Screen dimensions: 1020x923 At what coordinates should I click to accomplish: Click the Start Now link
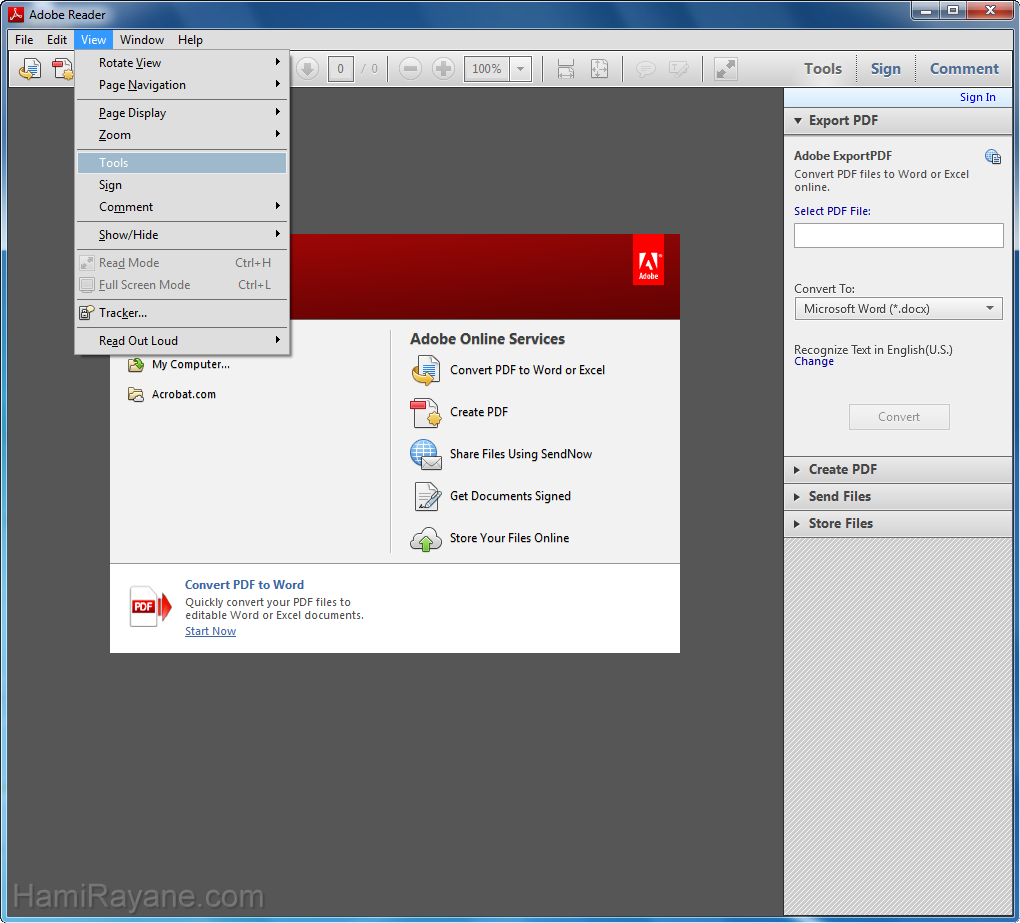click(x=210, y=631)
